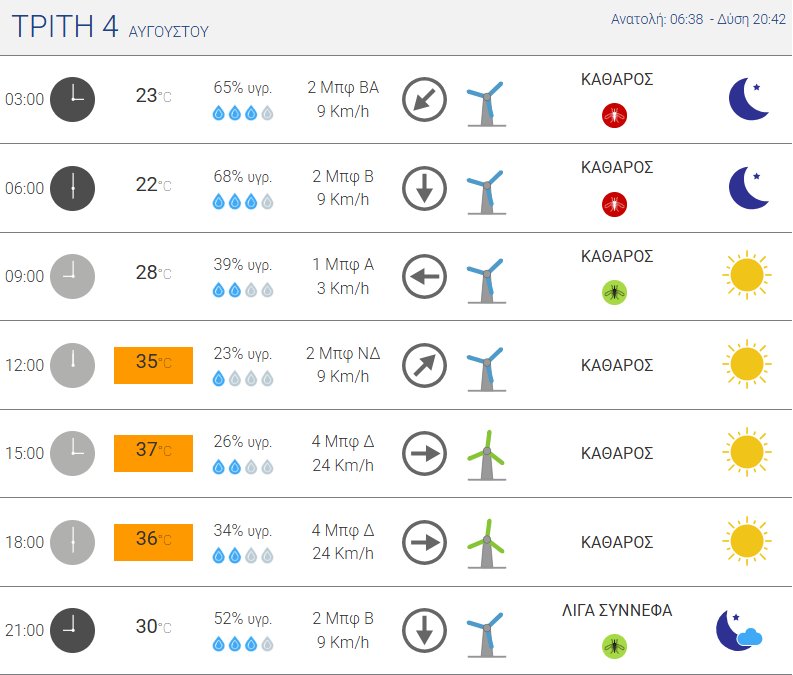Click the ΛΙΓΑ ΣΥΝΝΕΦΑ condition label
Screen dimensions: 793x675
pyautogui.click(x=617, y=610)
